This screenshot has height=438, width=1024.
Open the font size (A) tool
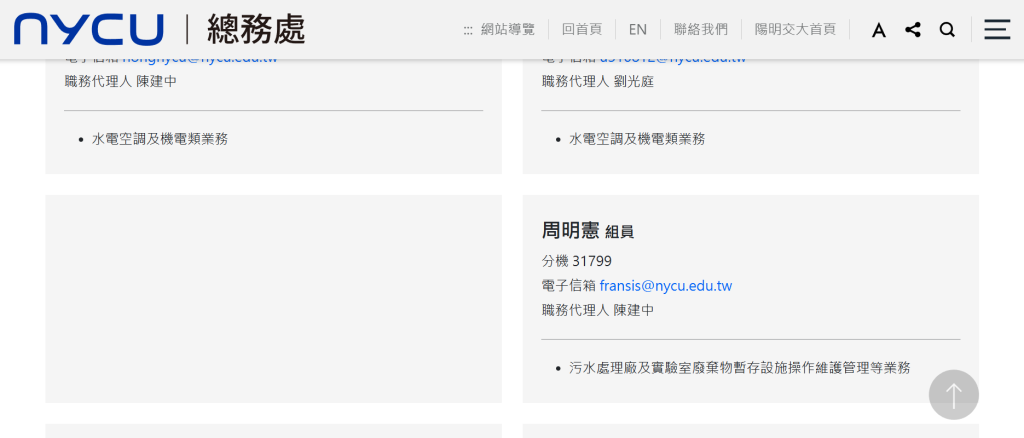pos(878,30)
